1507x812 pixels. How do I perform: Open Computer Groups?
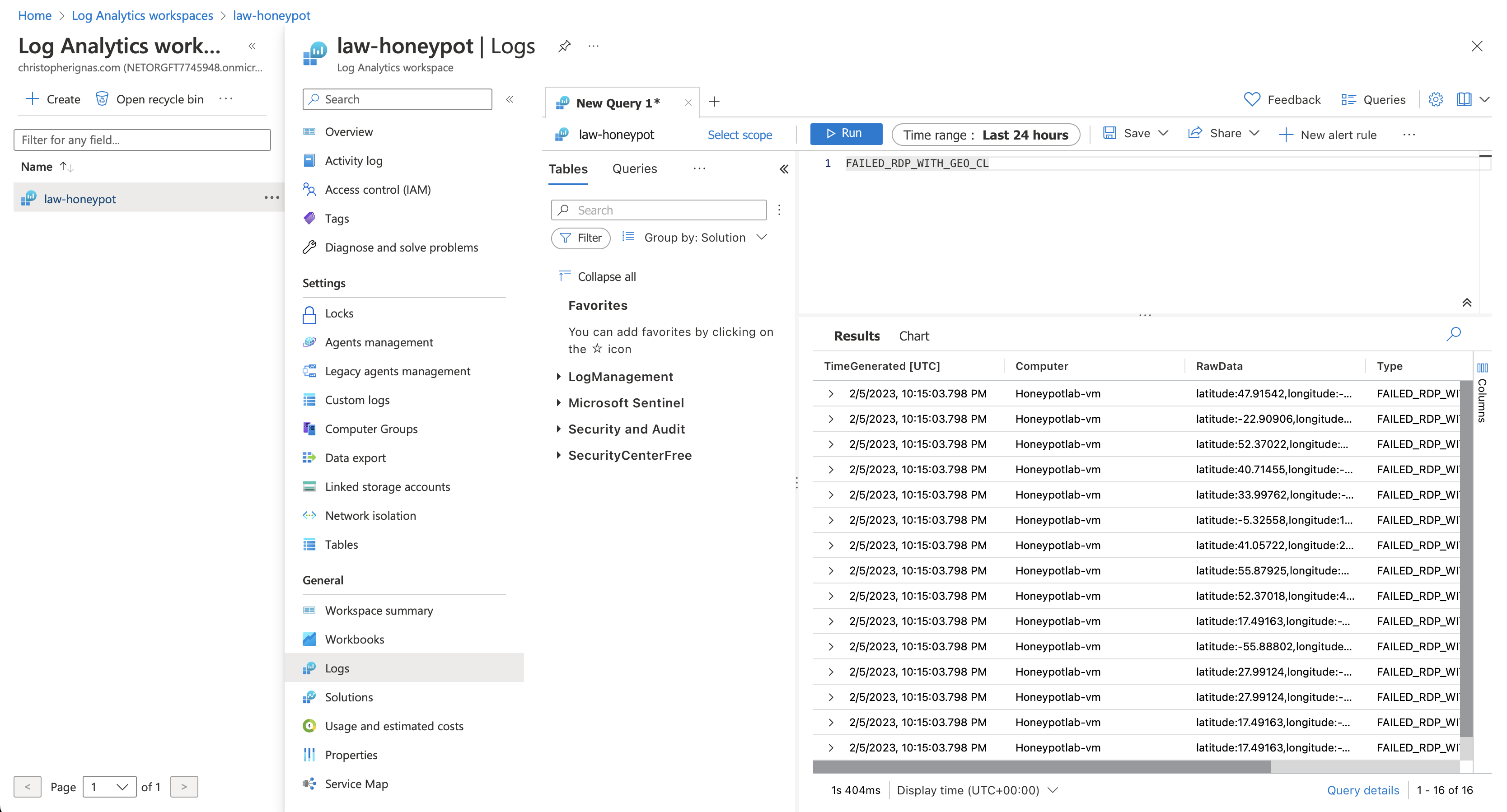371,429
